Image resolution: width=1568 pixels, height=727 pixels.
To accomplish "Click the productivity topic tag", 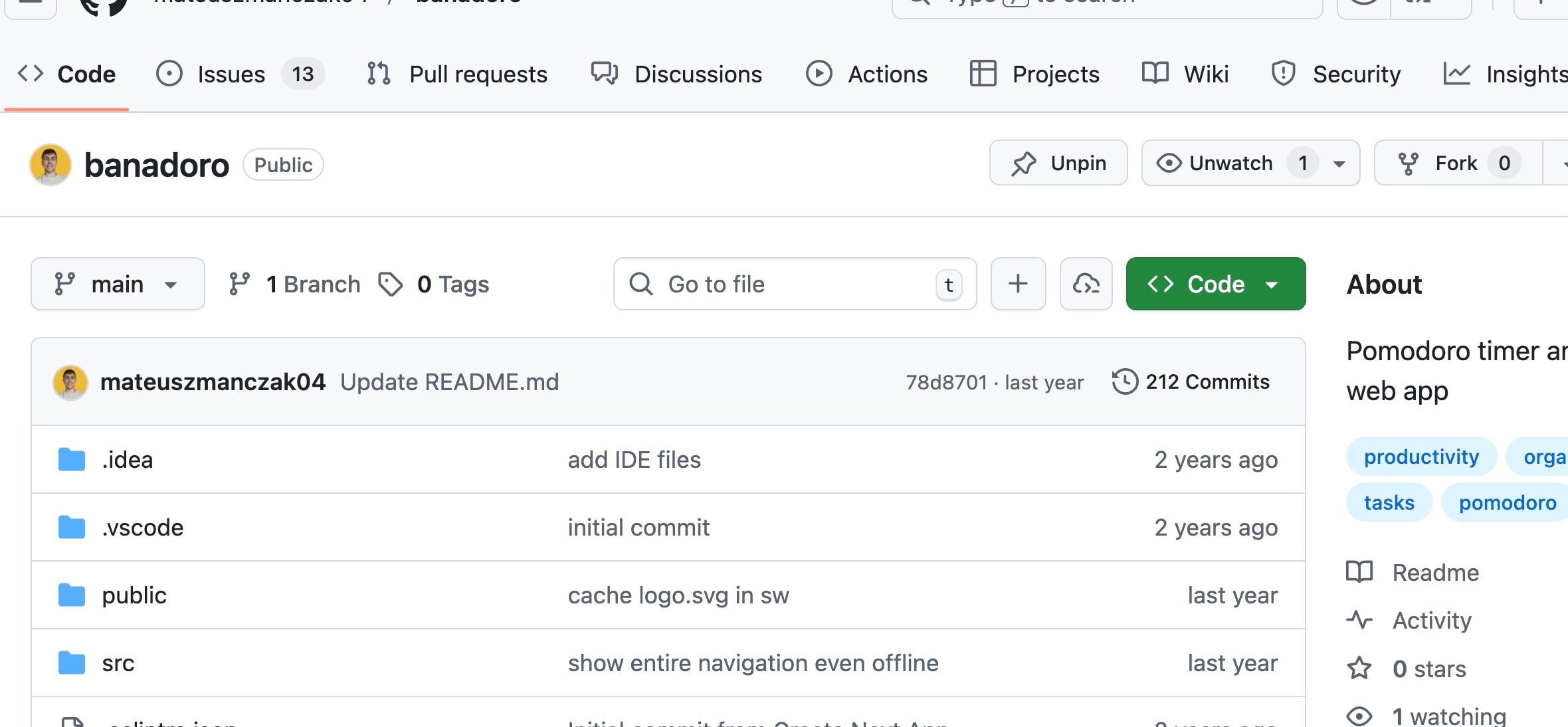I will [1421, 457].
